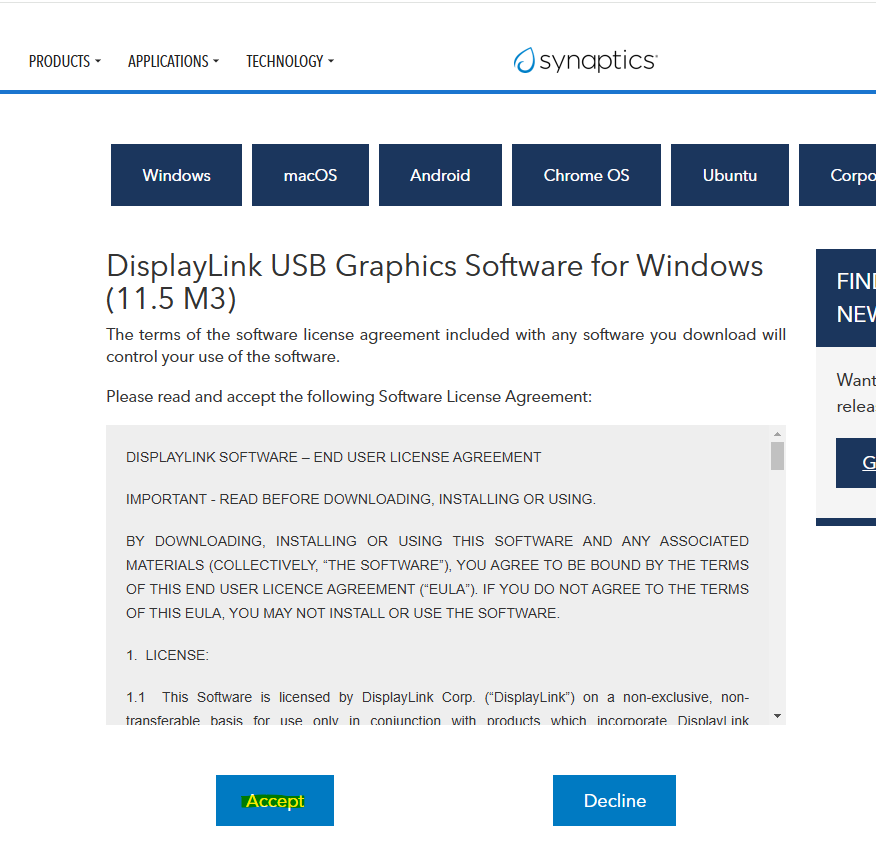The height and width of the screenshot is (862, 876).
Task: Open the TECHNOLOGY dropdown menu
Action: pyautogui.click(x=290, y=61)
